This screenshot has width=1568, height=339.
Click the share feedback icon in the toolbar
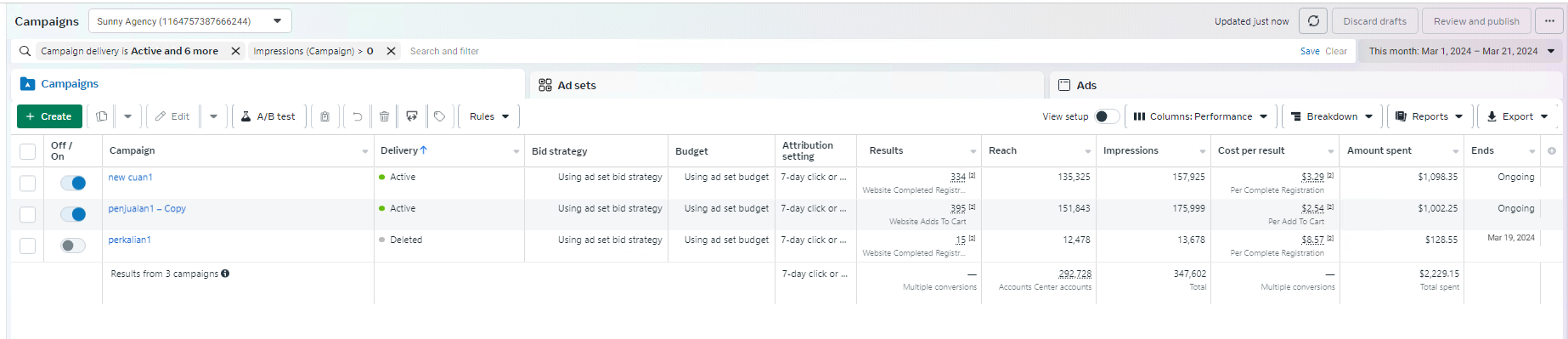[x=412, y=116]
